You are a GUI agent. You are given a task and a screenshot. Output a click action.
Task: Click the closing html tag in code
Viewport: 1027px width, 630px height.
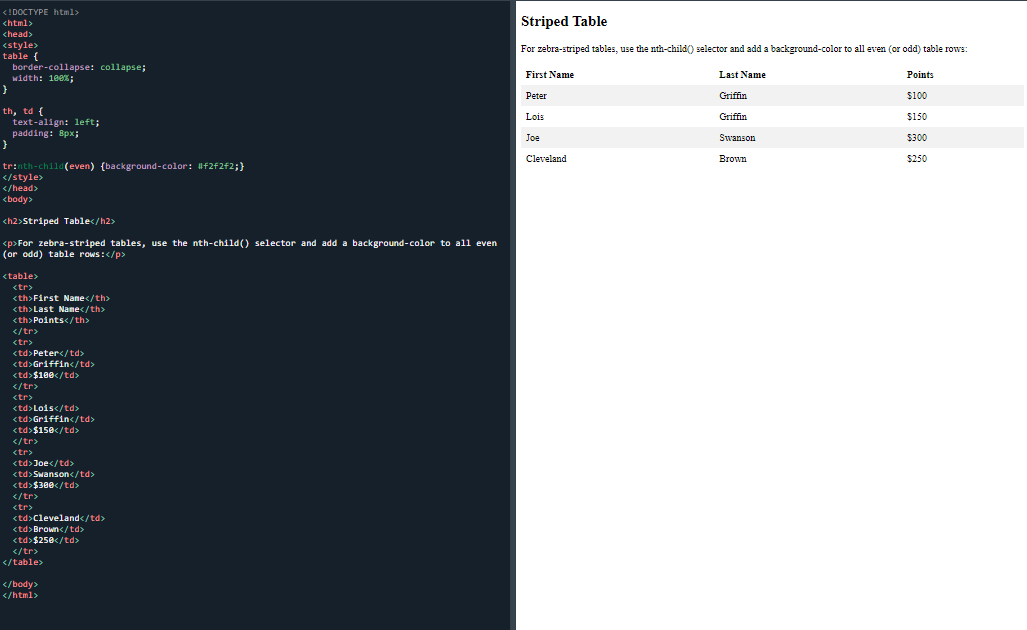click(x=21, y=595)
